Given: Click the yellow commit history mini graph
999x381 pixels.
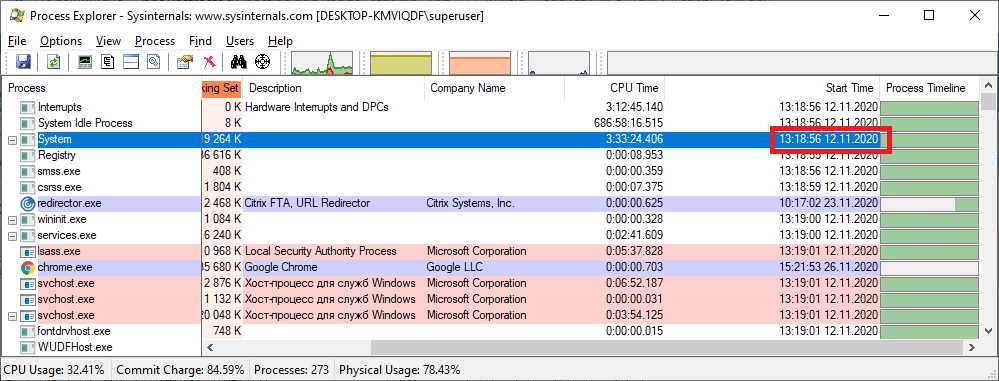Looking at the screenshot, I should pyautogui.click(x=401, y=63).
